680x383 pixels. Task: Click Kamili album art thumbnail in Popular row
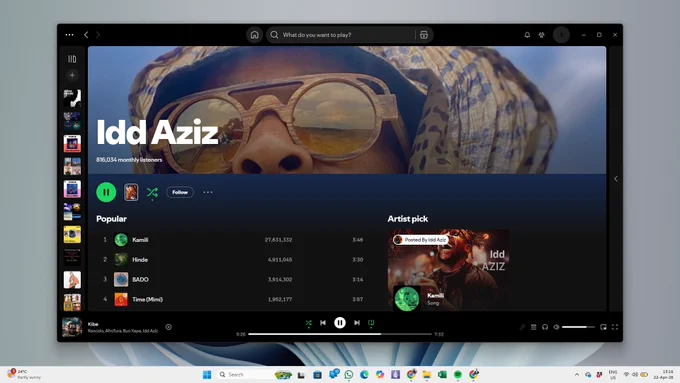pyautogui.click(x=121, y=240)
